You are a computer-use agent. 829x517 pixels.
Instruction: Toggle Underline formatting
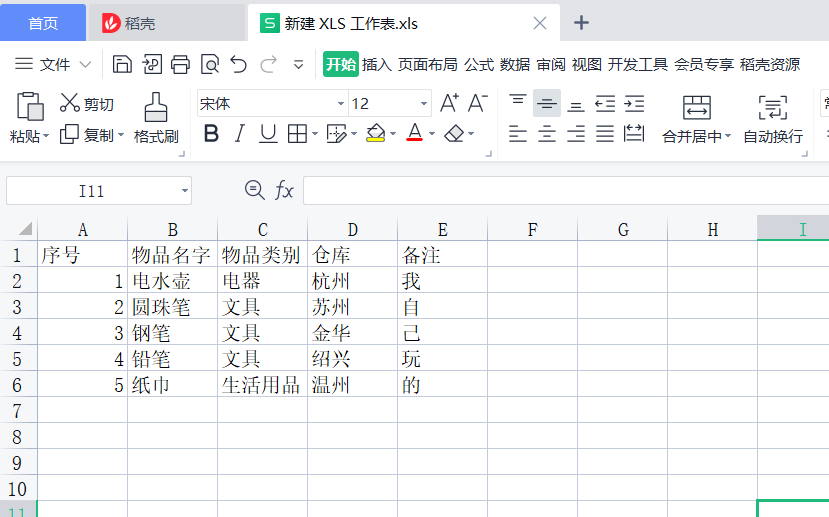tap(268, 134)
